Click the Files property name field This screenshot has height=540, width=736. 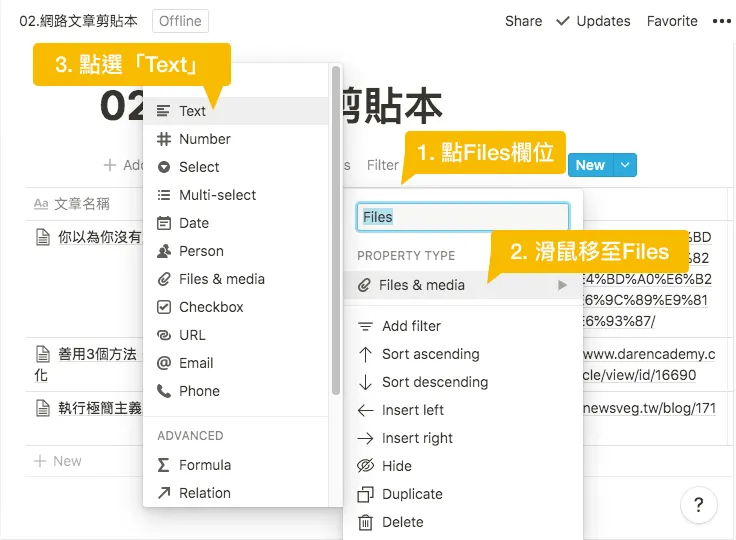(463, 217)
